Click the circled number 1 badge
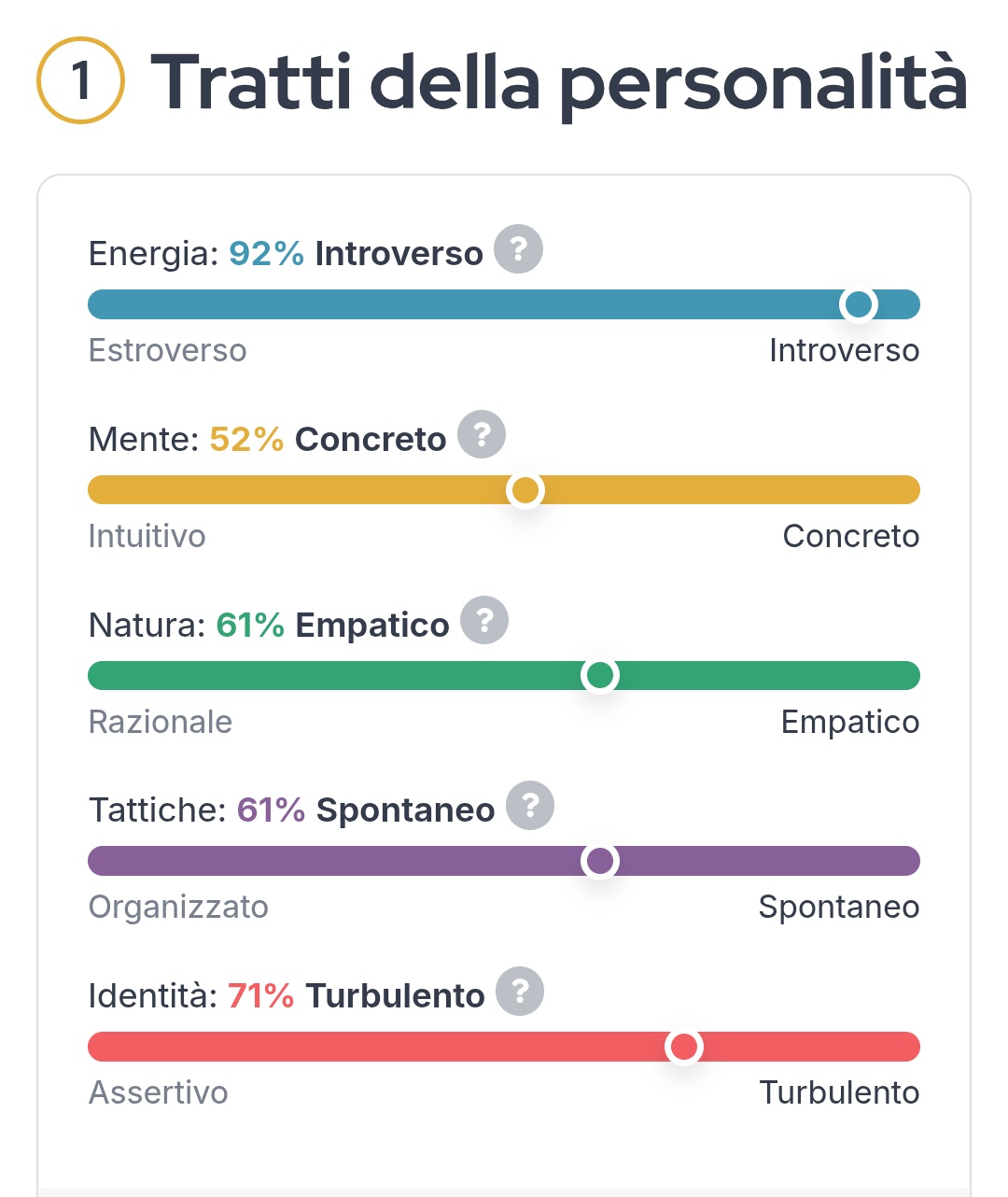The image size is (1008, 1197). [80, 80]
